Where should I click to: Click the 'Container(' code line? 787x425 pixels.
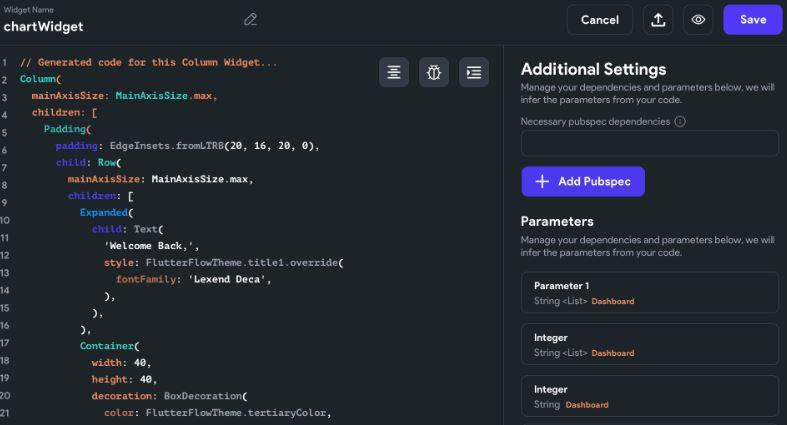click(109, 346)
